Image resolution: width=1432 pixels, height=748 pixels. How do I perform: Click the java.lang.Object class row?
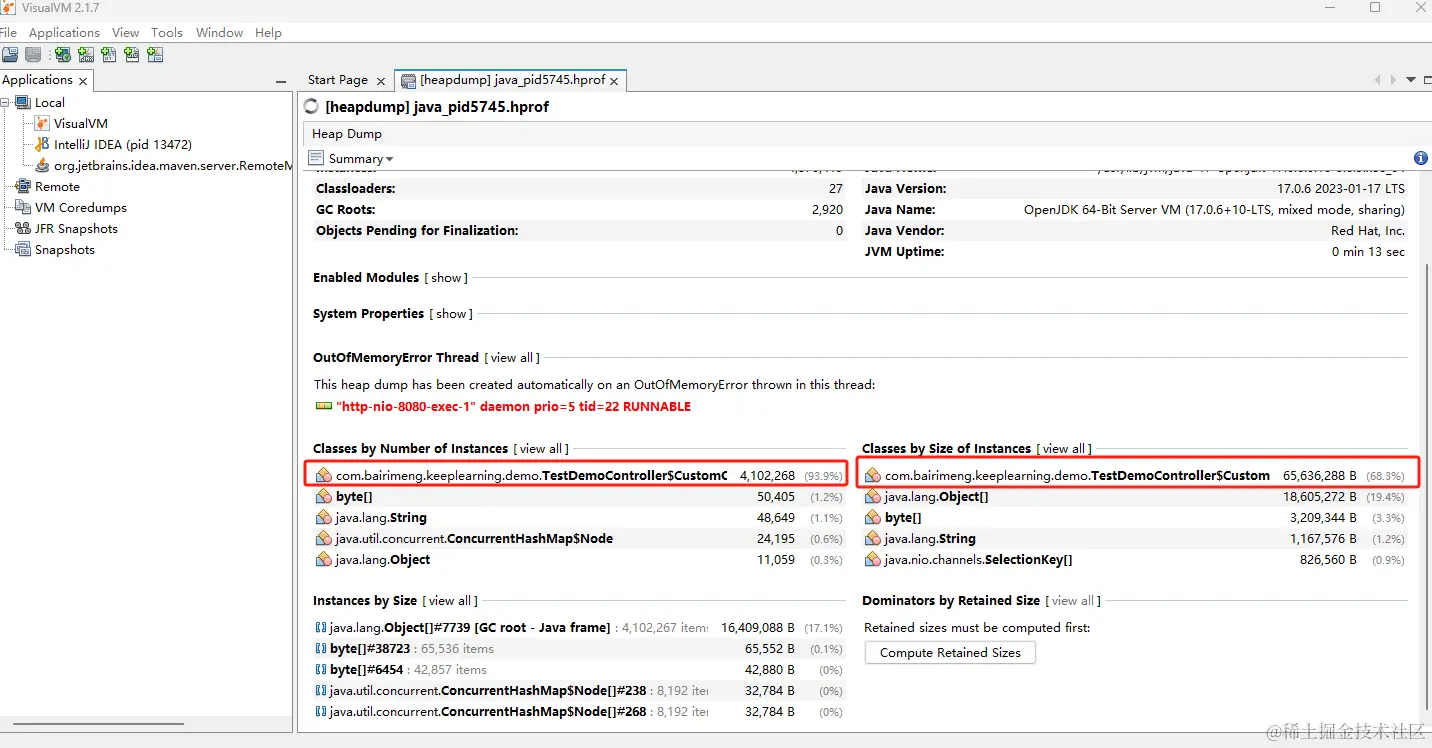(579, 560)
